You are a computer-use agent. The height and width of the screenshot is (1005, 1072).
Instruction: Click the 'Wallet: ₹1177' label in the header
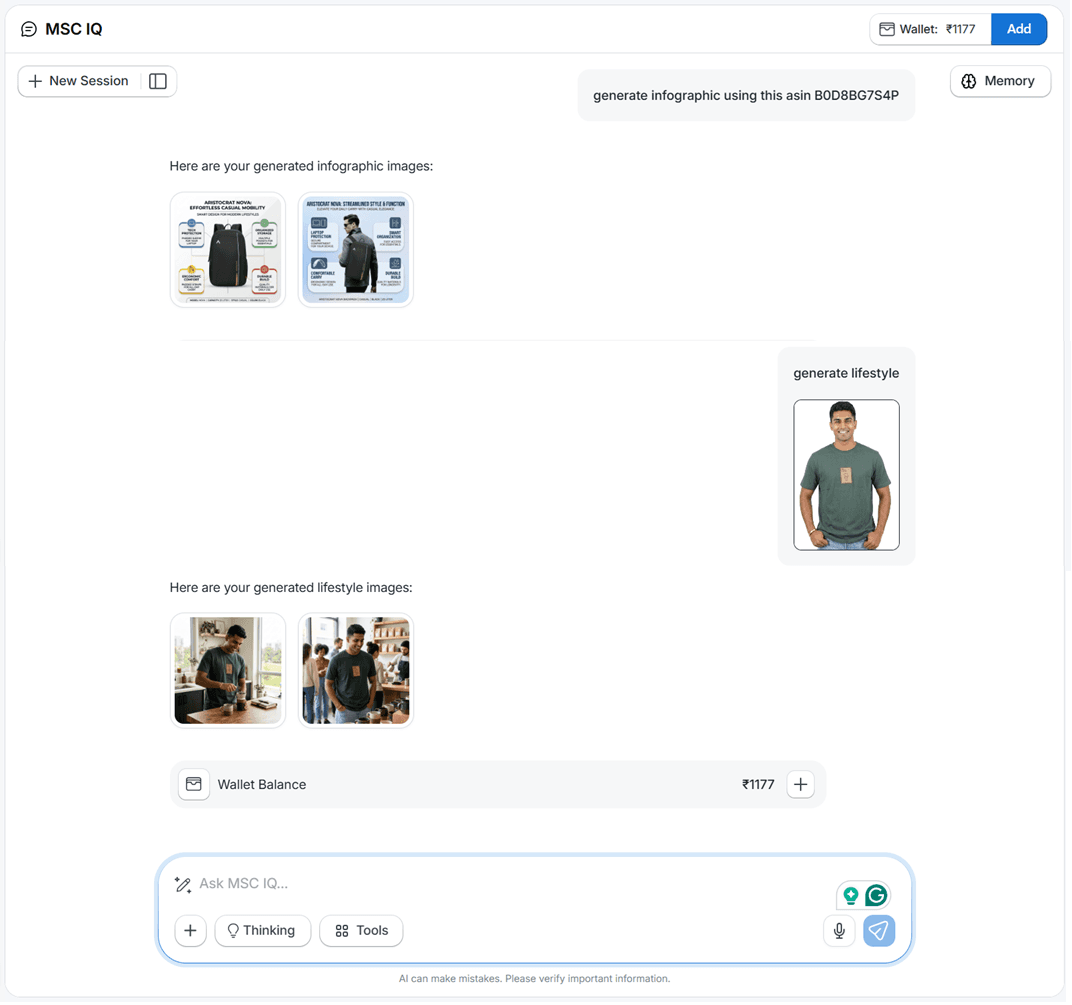pyautogui.click(x=937, y=29)
